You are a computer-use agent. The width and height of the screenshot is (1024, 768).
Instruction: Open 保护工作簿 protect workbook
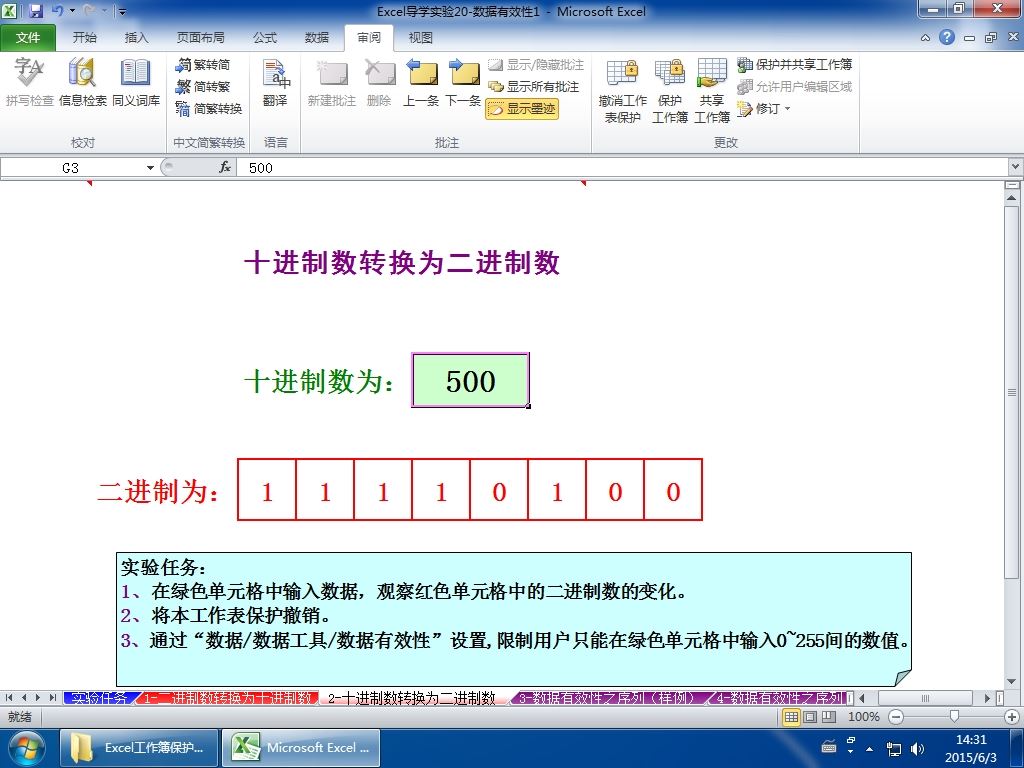coord(669,90)
